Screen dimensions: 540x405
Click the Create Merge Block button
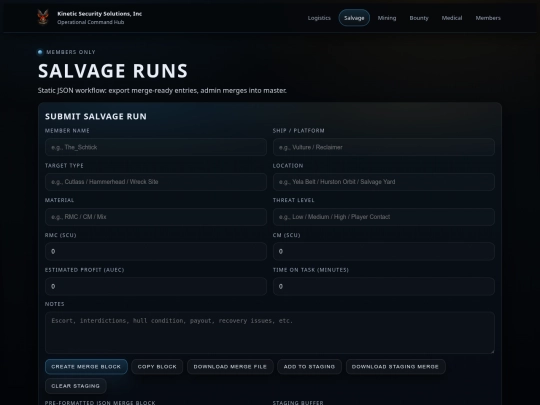86,367
